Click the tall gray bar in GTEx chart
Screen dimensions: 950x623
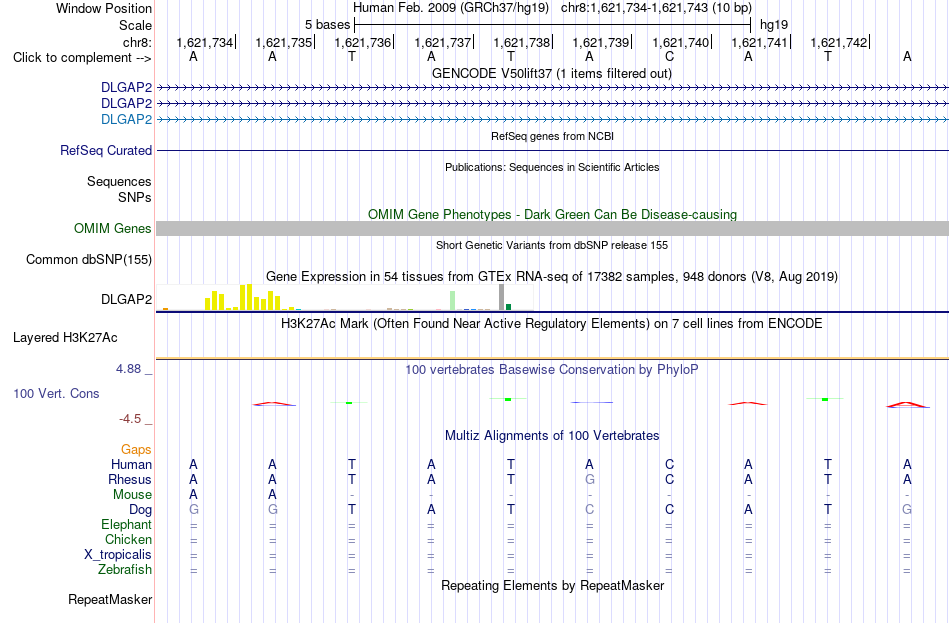click(x=501, y=297)
